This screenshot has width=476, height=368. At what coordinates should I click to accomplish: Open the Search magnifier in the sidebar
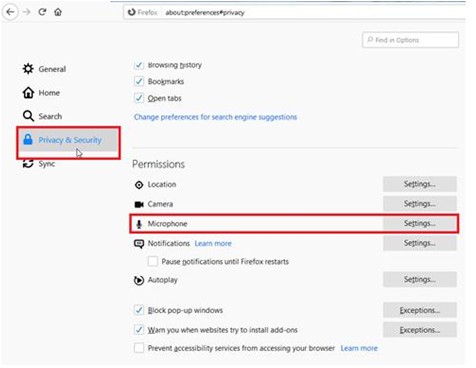[x=28, y=116]
